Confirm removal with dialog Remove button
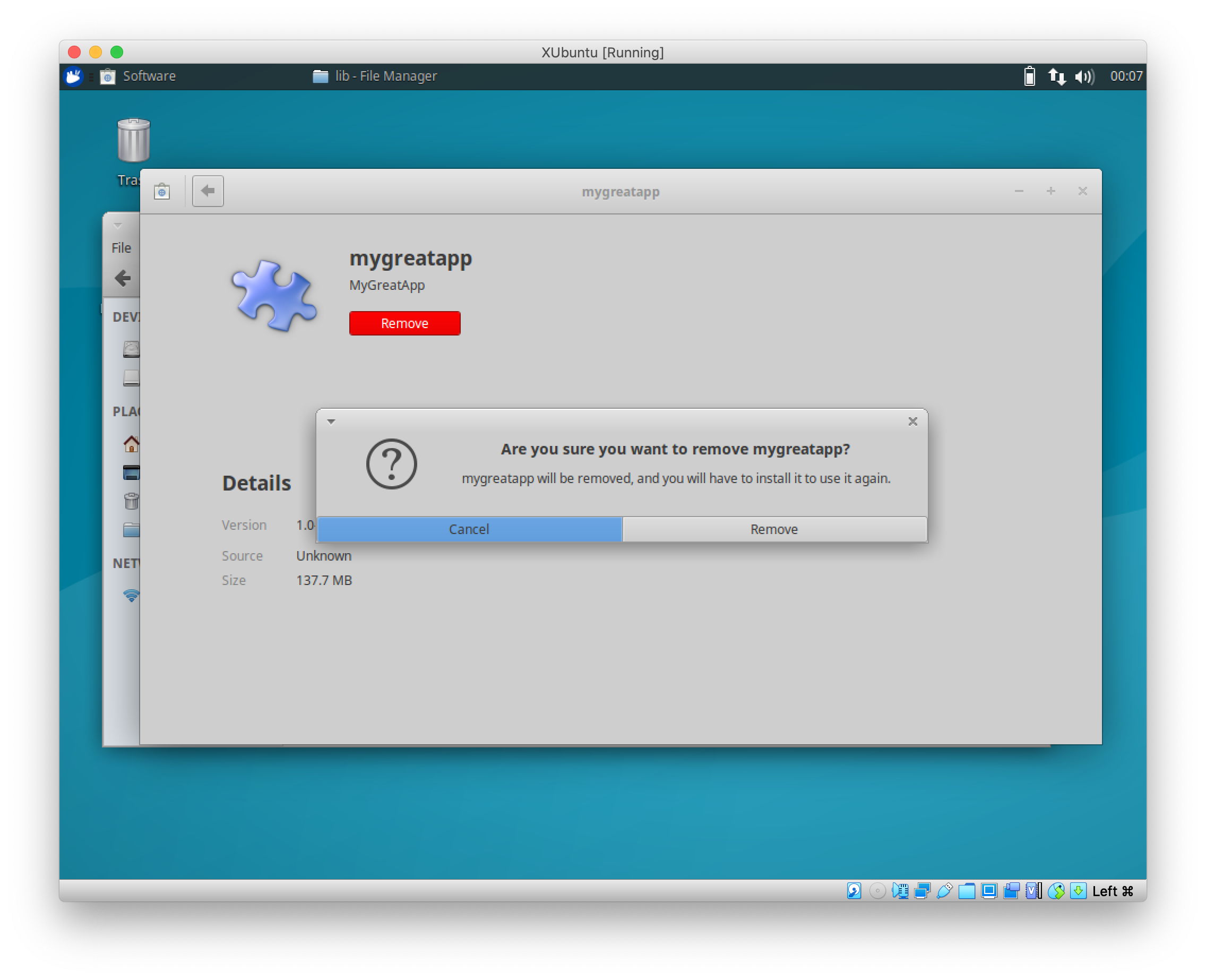Image resolution: width=1206 pixels, height=980 pixels. pyautogui.click(x=774, y=529)
